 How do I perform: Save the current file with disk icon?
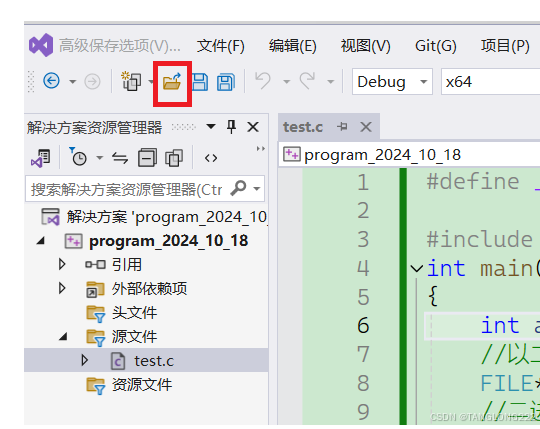pos(200,82)
